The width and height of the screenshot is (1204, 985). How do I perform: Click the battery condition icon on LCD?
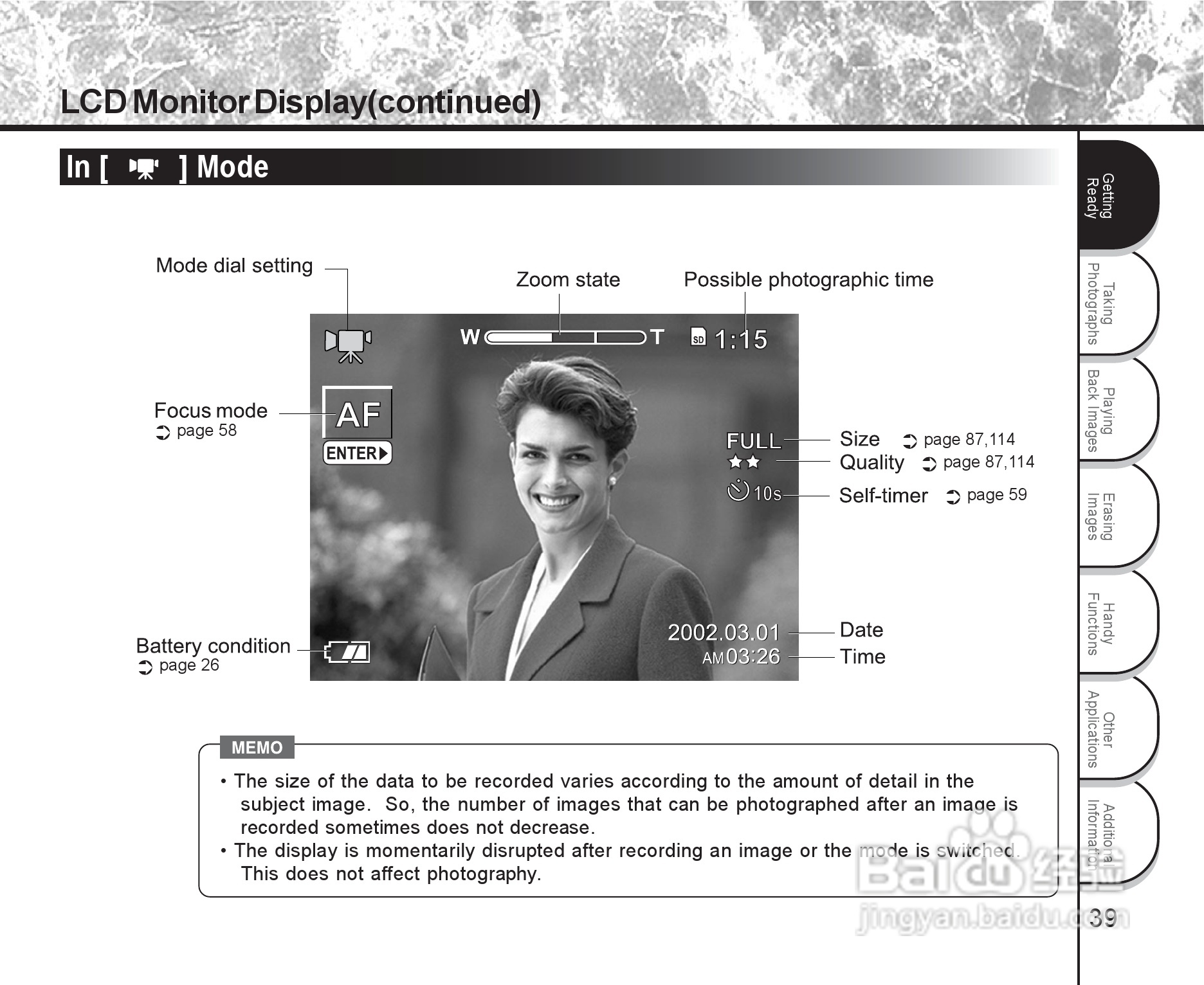click(x=347, y=653)
